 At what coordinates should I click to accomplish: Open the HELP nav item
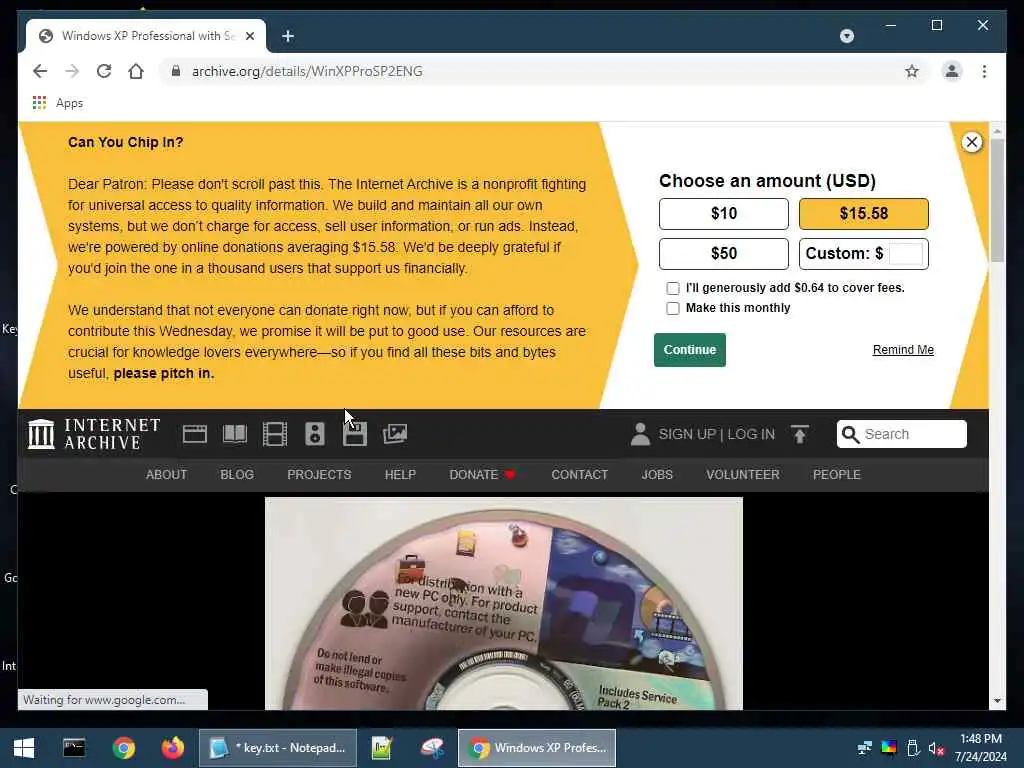coord(400,475)
